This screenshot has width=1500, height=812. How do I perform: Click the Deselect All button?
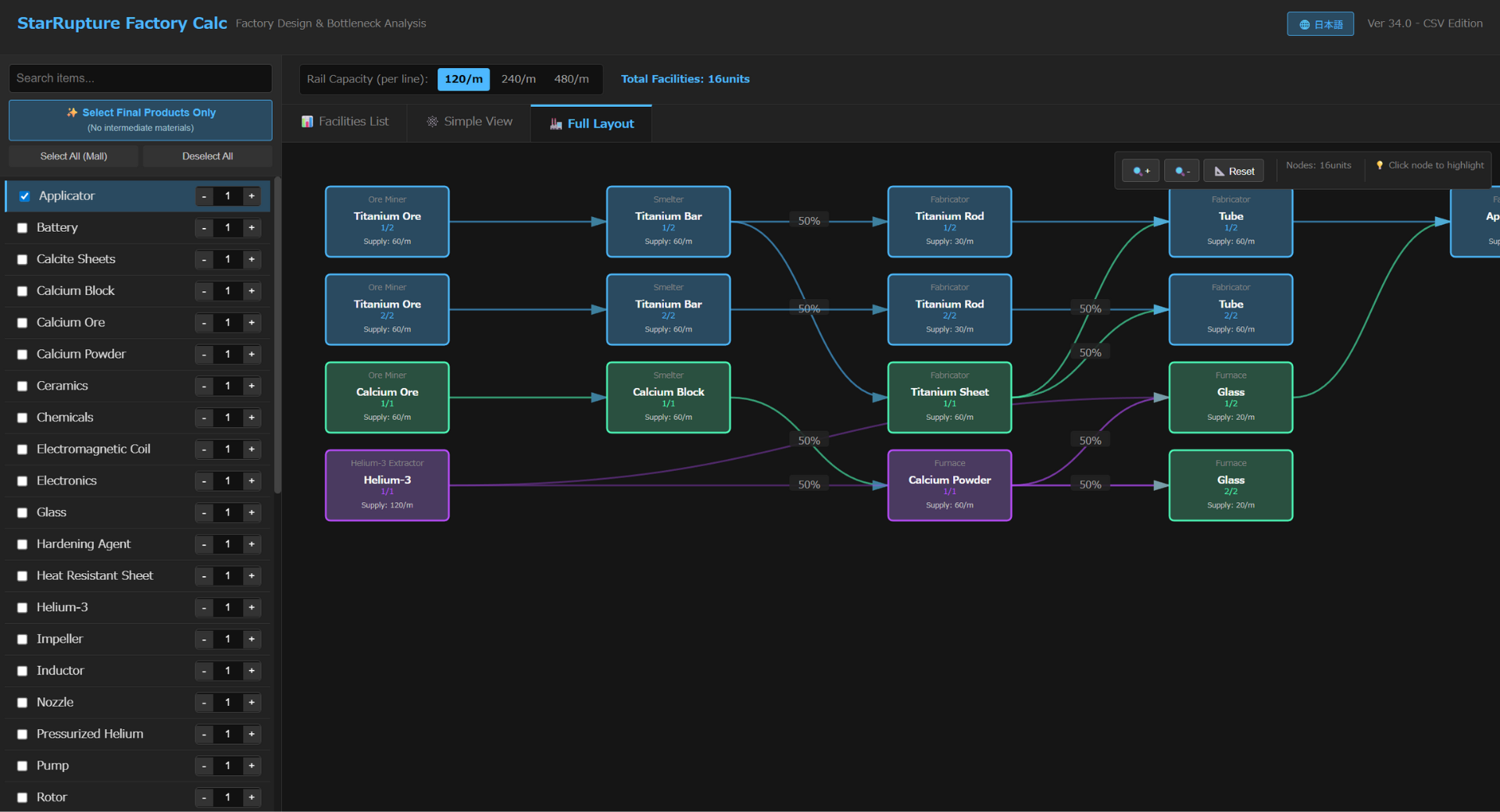[207, 156]
